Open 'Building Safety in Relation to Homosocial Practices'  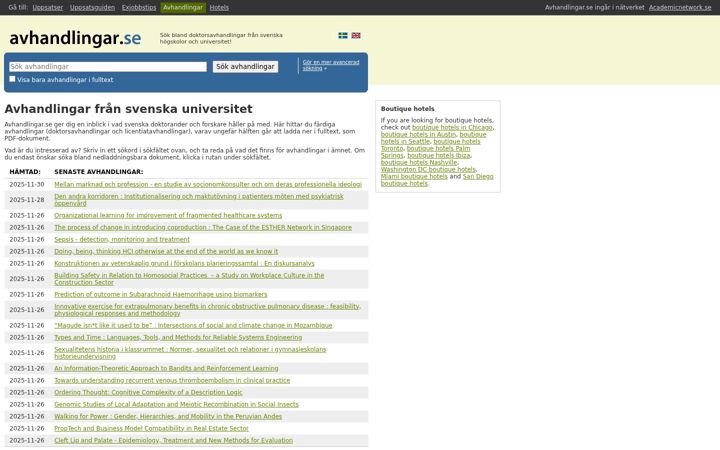(189, 279)
